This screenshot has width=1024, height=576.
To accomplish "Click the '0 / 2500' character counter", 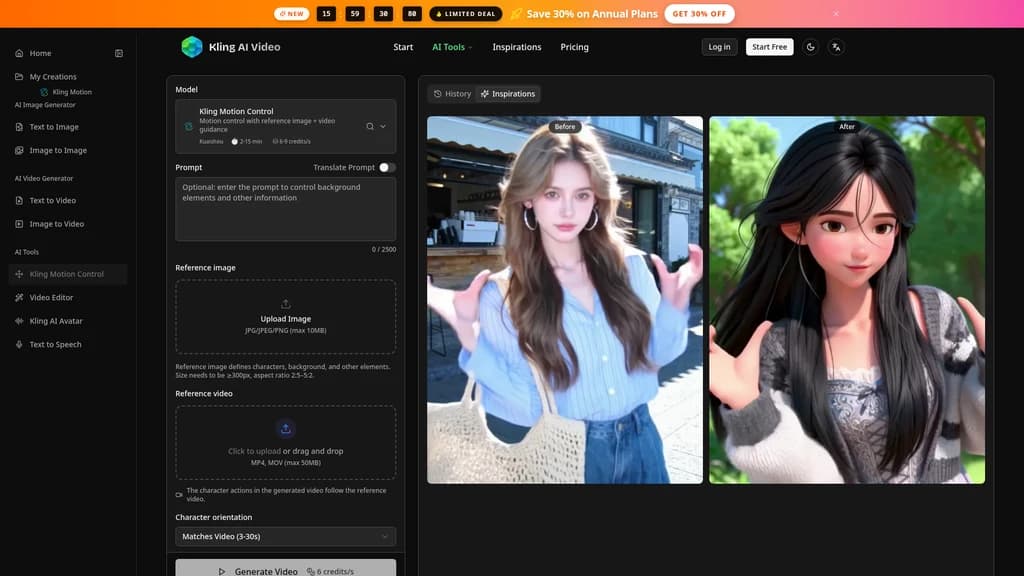I will click(384, 249).
